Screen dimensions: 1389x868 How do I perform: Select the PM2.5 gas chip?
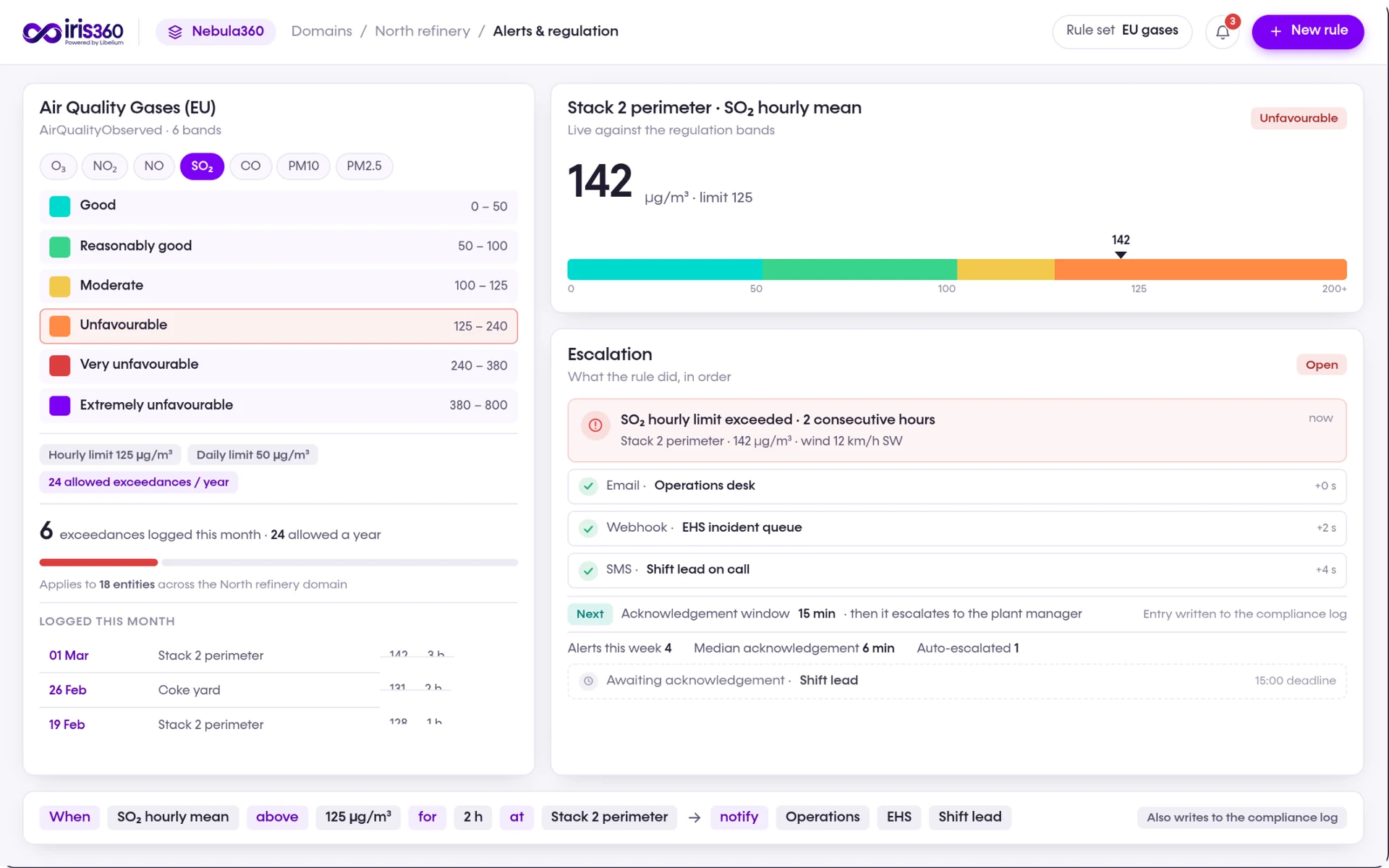coord(364,166)
